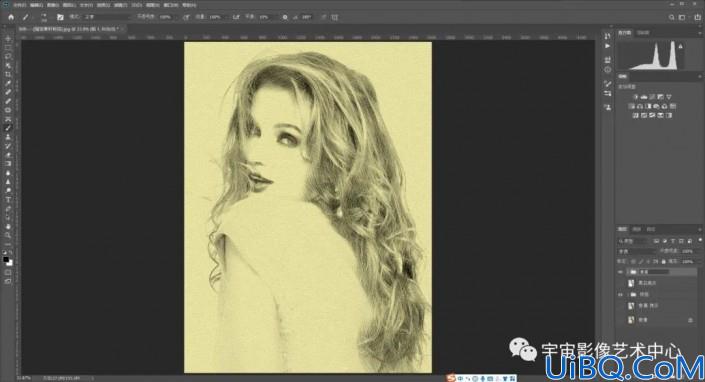Open the Histogram panel menu
The height and width of the screenshot is (382, 705).
[x=700, y=33]
